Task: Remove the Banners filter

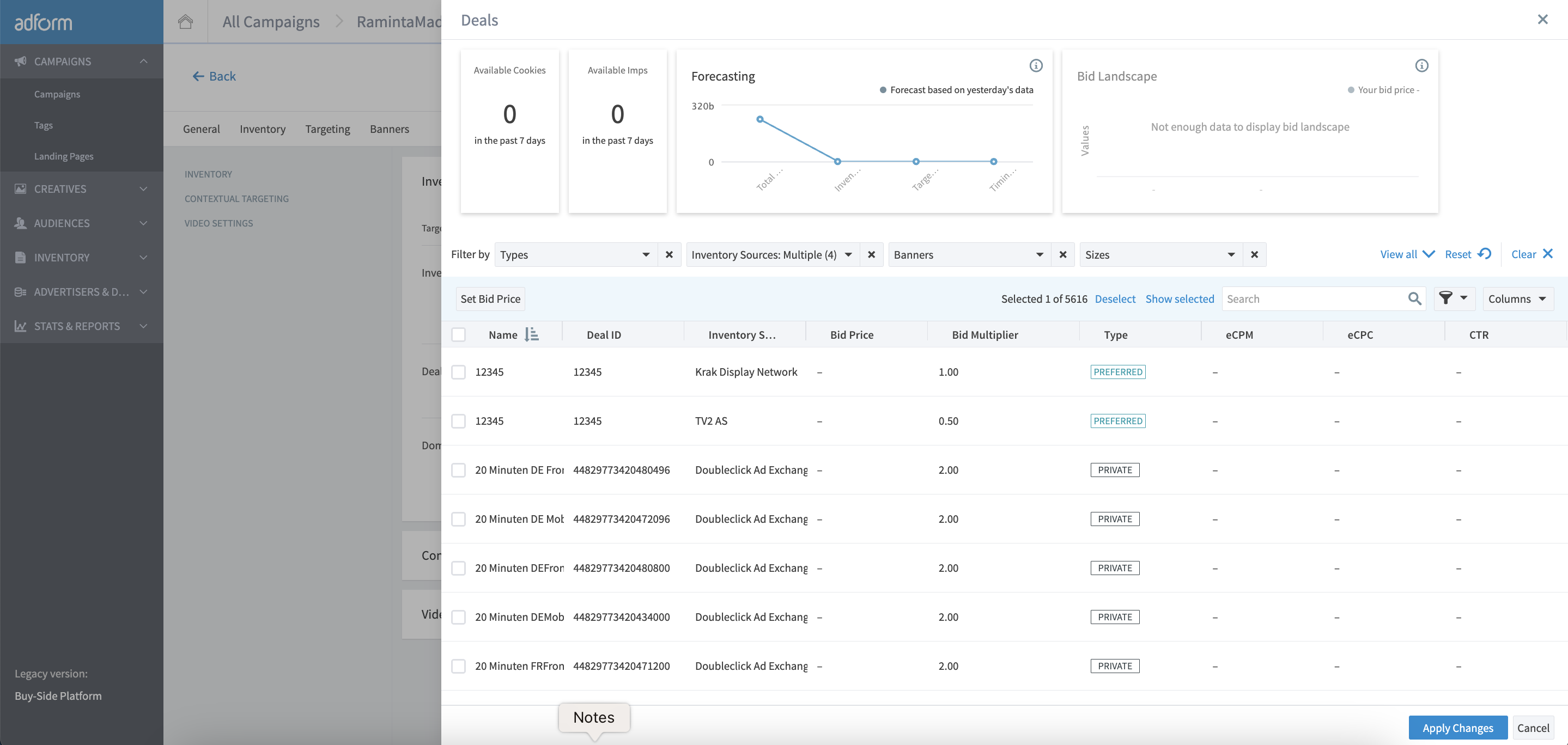Action: point(1063,254)
